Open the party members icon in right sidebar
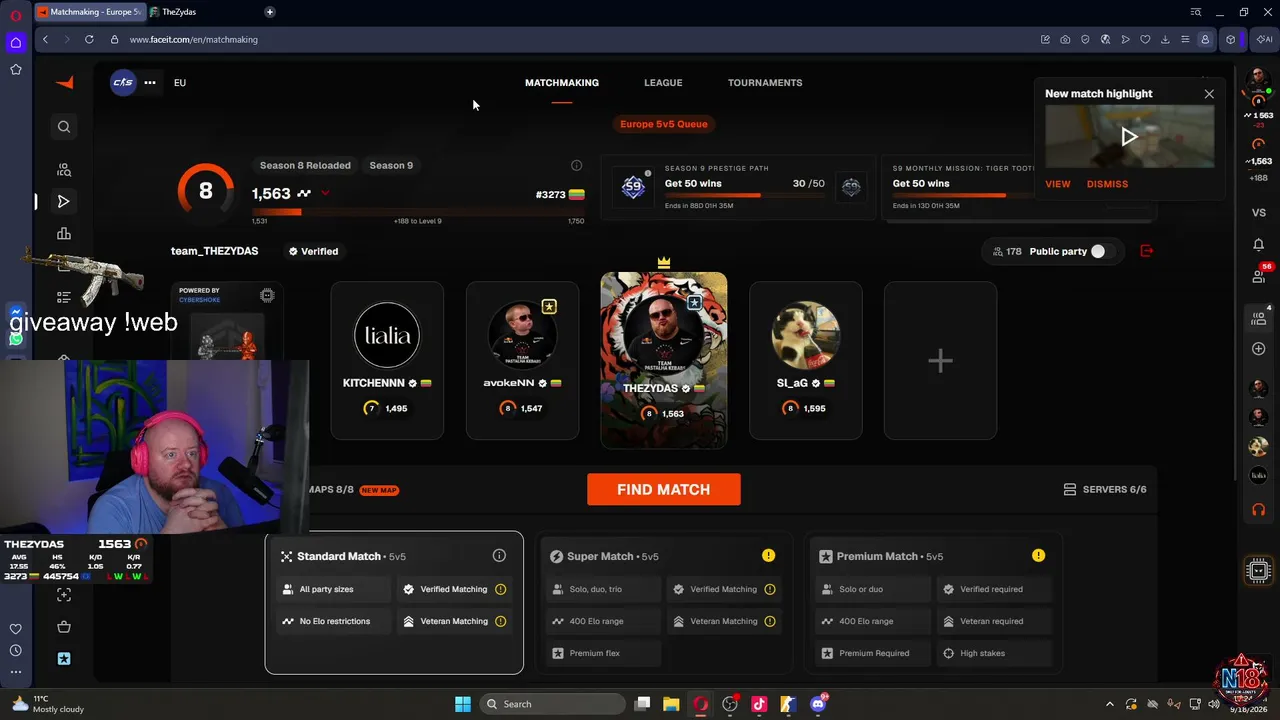The height and width of the screenshot is (720, 1280). coord(1259,318)
